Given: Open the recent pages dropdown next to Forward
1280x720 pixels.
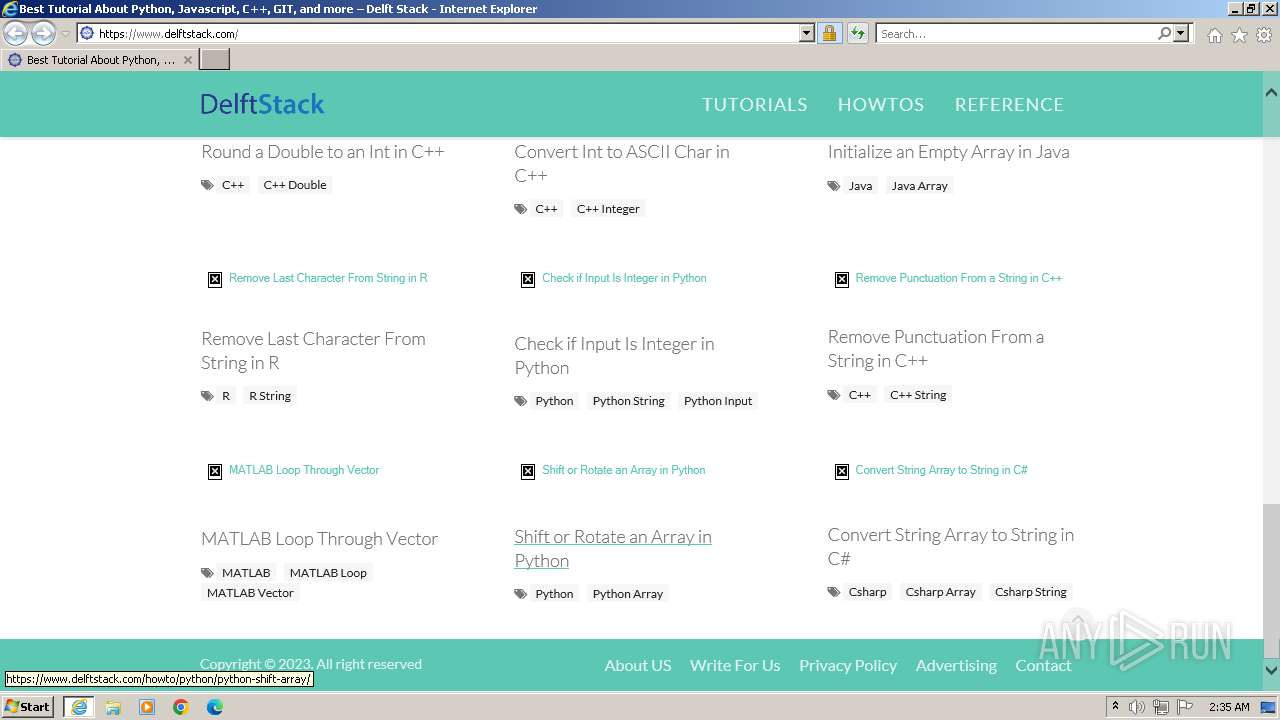Looking at the screenshot, I should pyautogui.click(x=65, y=34).
